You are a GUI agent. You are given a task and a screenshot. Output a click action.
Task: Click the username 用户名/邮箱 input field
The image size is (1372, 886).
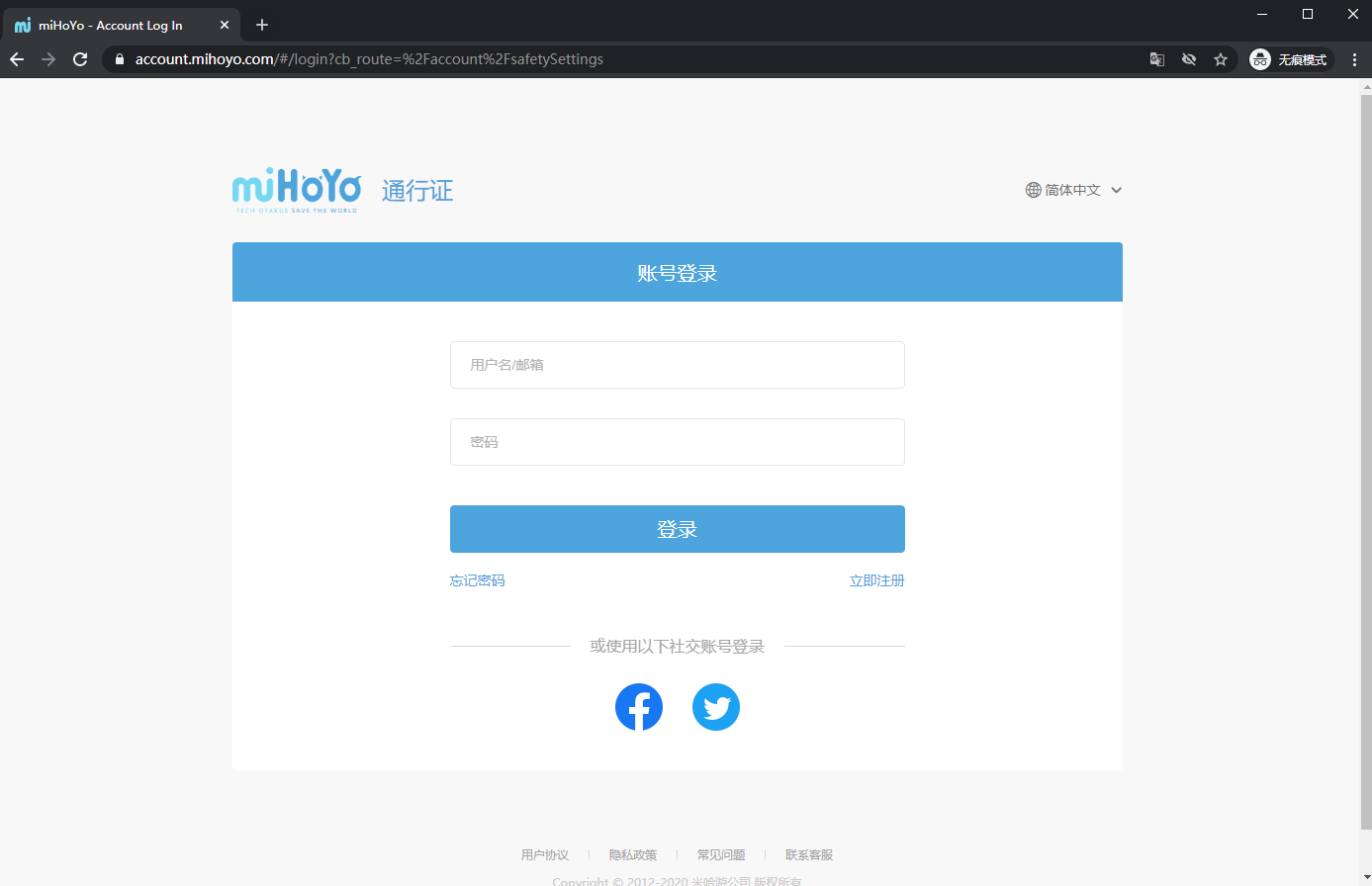coord(677,365)
